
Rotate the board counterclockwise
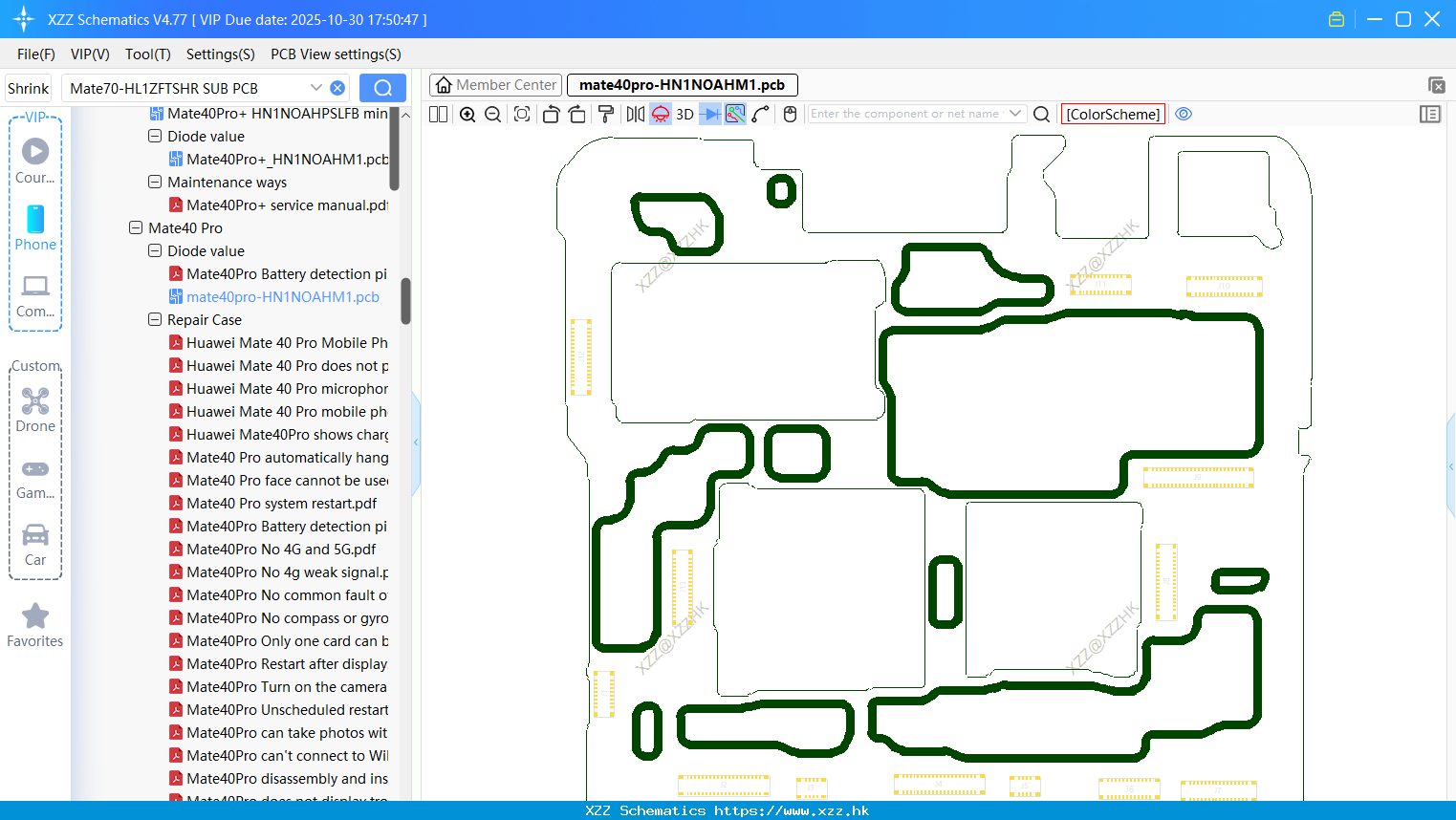tap(551, 114)
